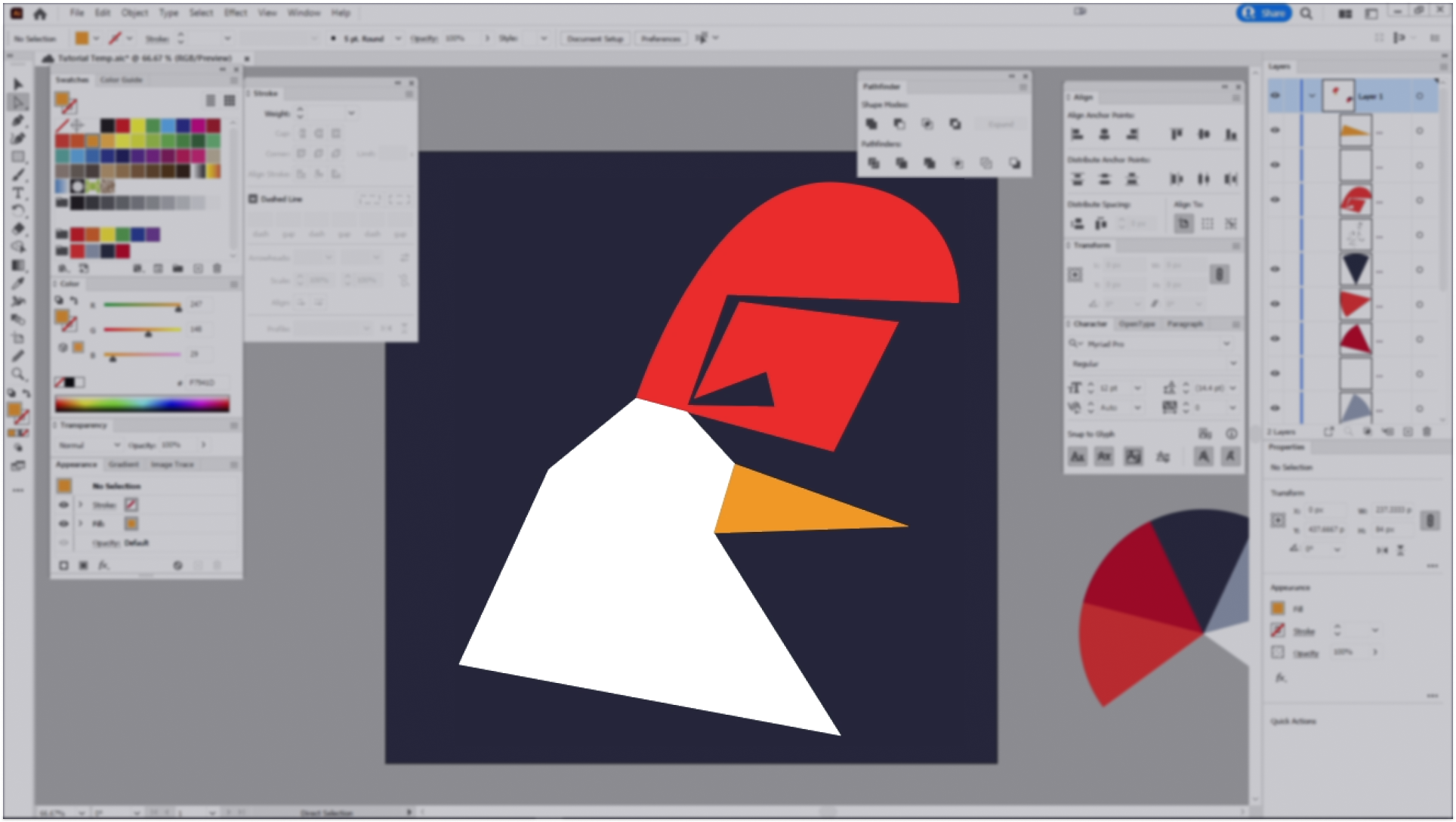Switch to the Color Guide tab

pyautogui.click(x=121, y=79)
